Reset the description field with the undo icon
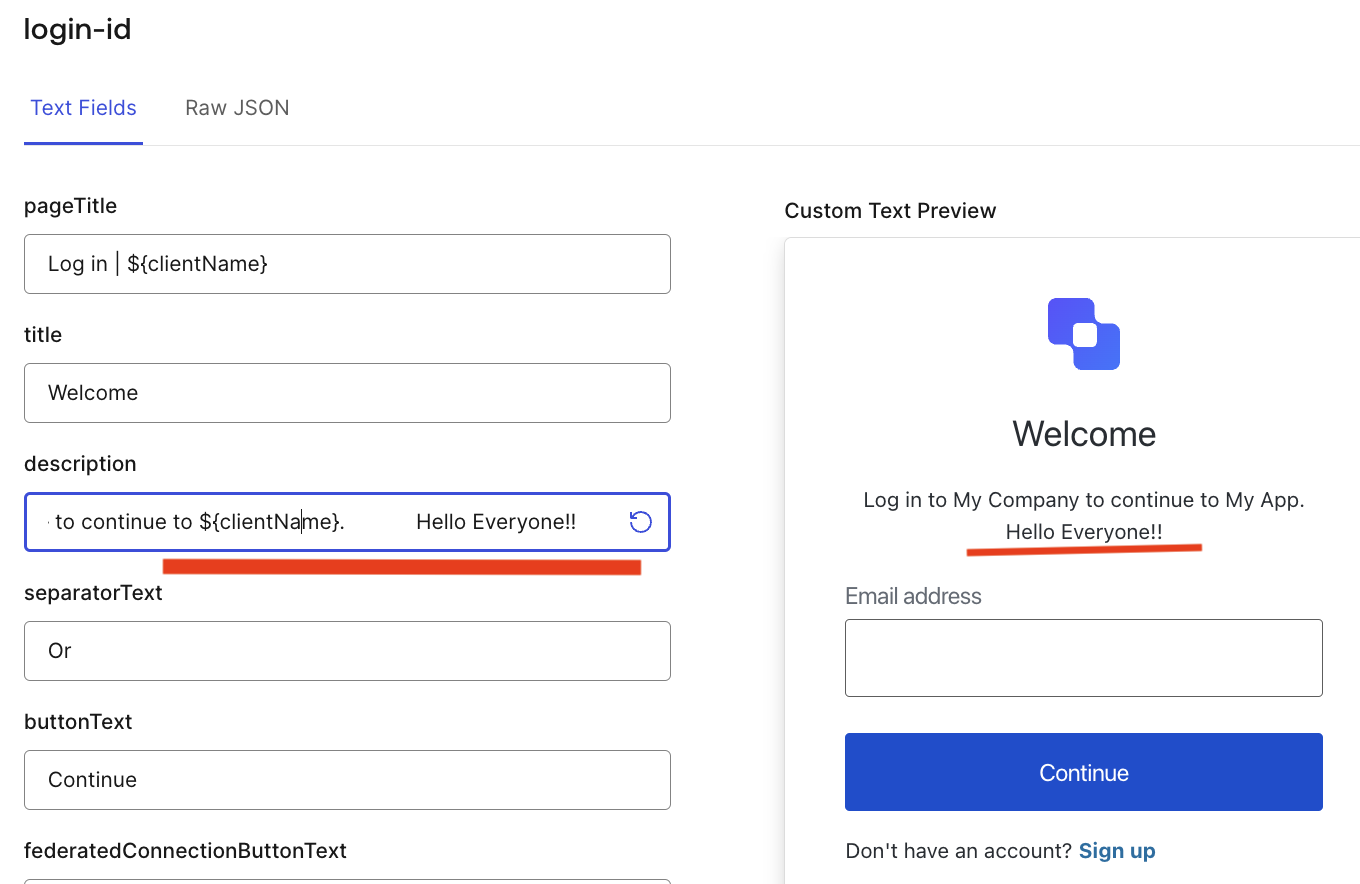Screen dimensions: 1360x884 coord(640,522)
